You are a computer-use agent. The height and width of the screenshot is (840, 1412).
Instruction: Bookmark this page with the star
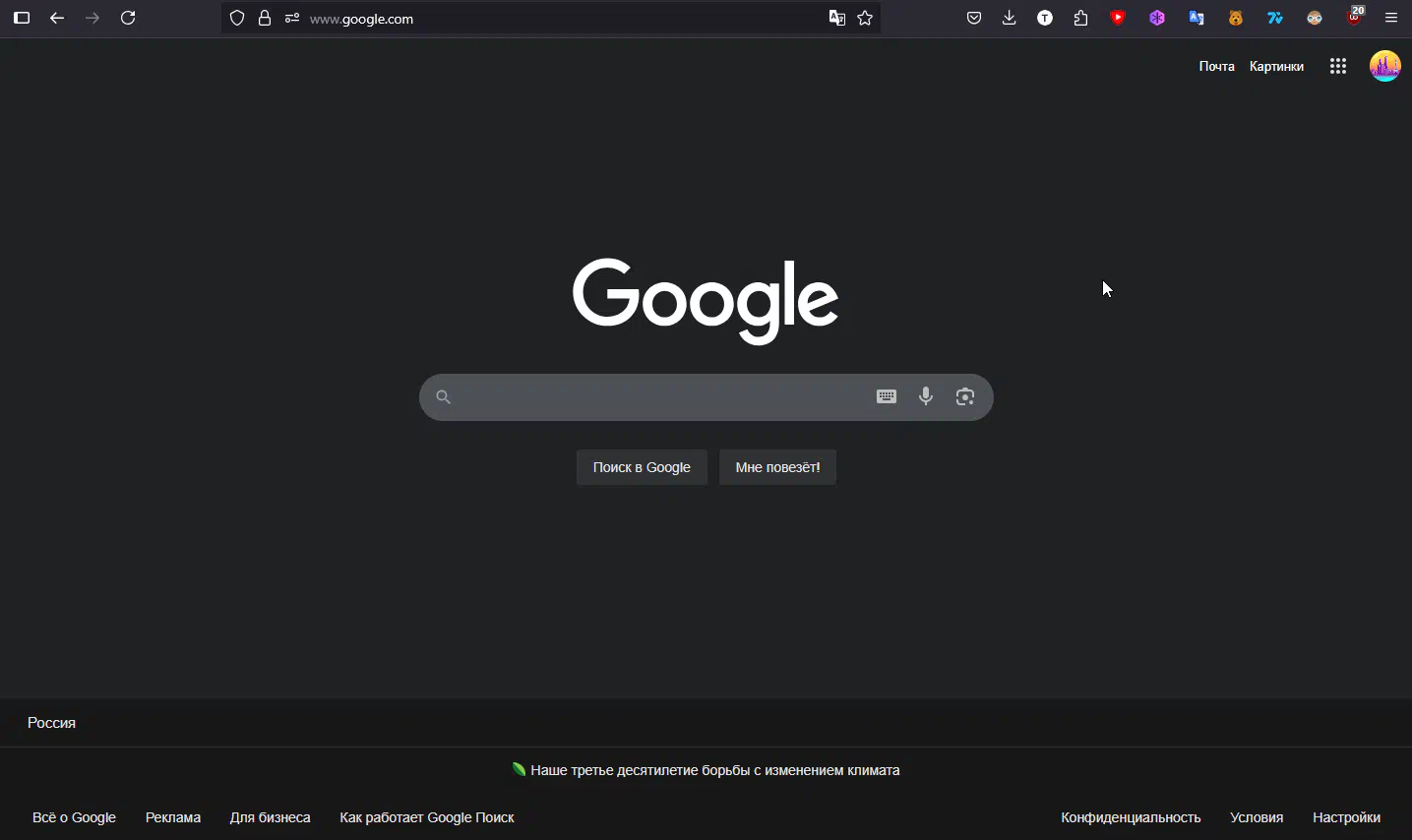(x=865, y=18)
